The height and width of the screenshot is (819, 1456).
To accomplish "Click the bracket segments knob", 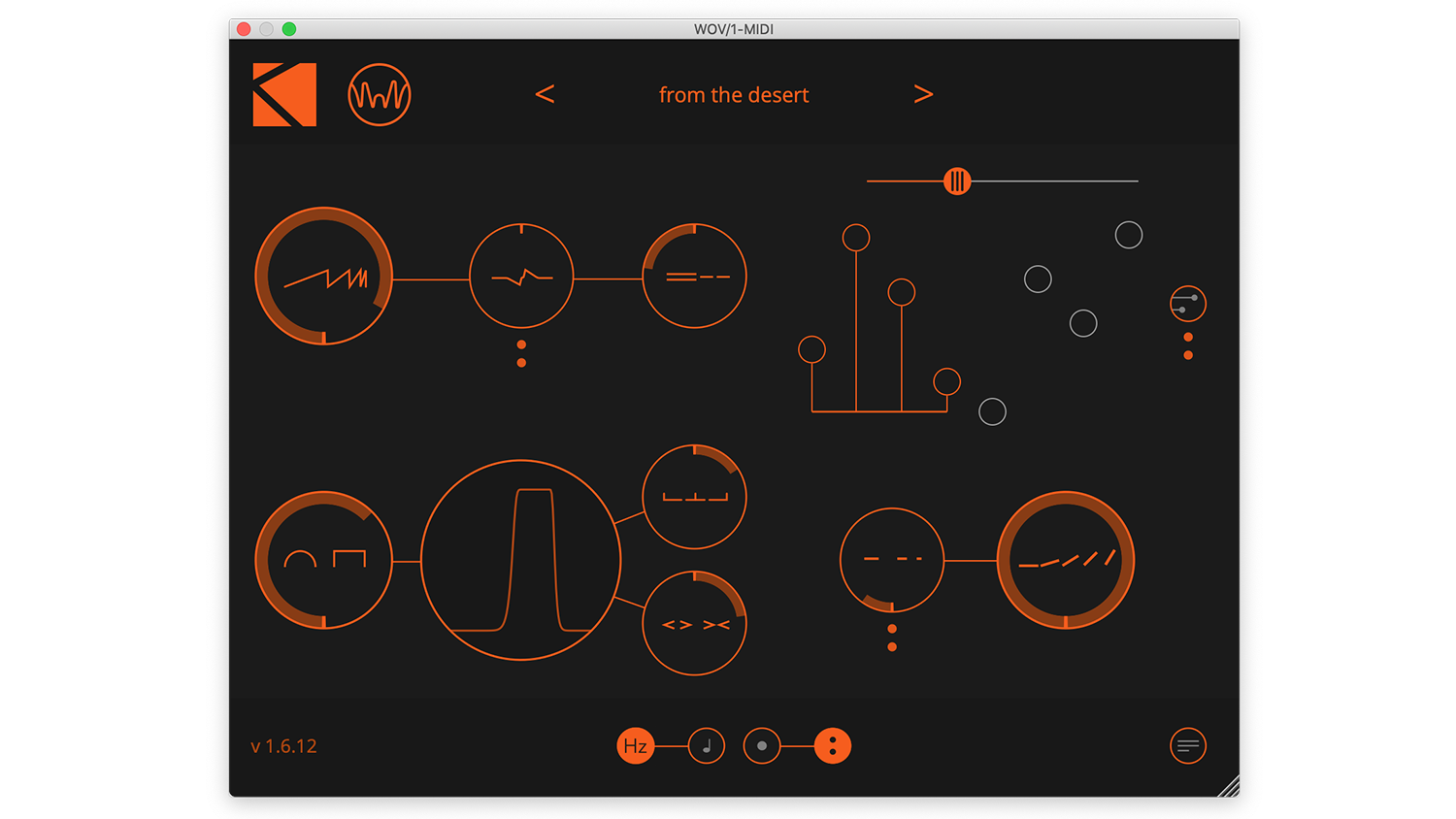I will tap(694, 497).
